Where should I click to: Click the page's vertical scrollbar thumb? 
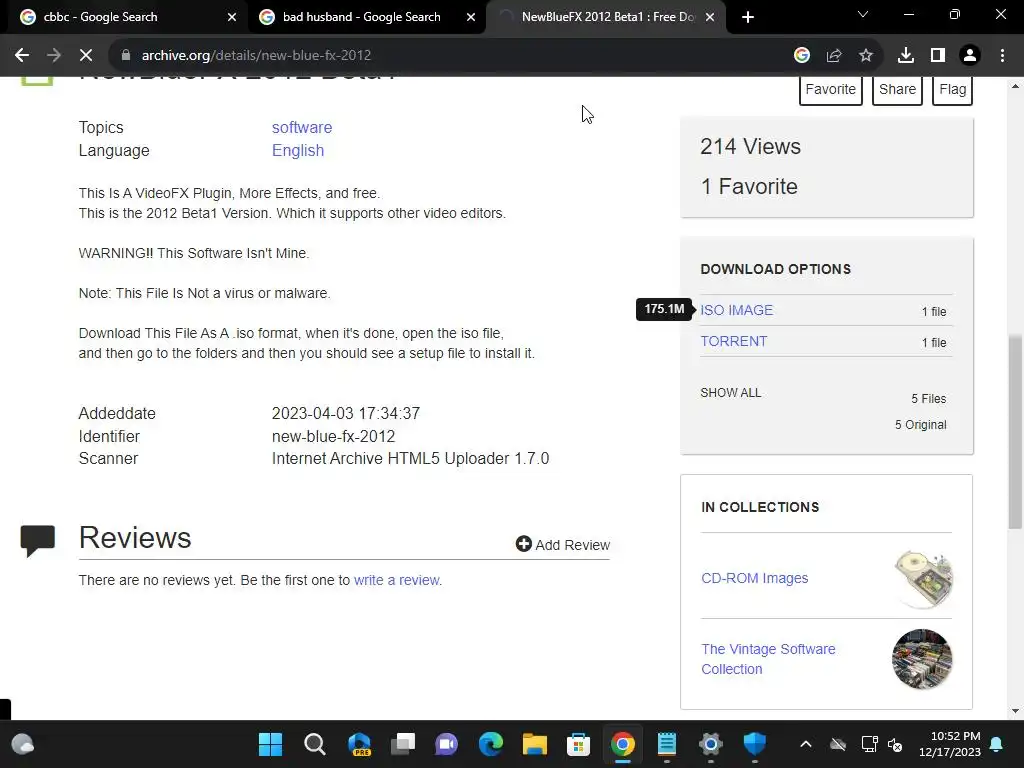pos(1015,431)
